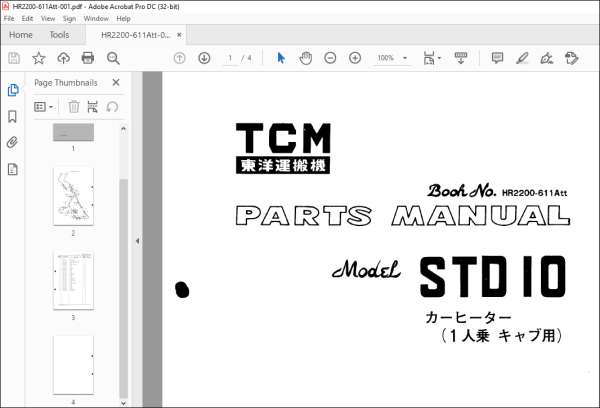600x408 pixels.
Task: Open the Window menu
Action: coord(96,18)
